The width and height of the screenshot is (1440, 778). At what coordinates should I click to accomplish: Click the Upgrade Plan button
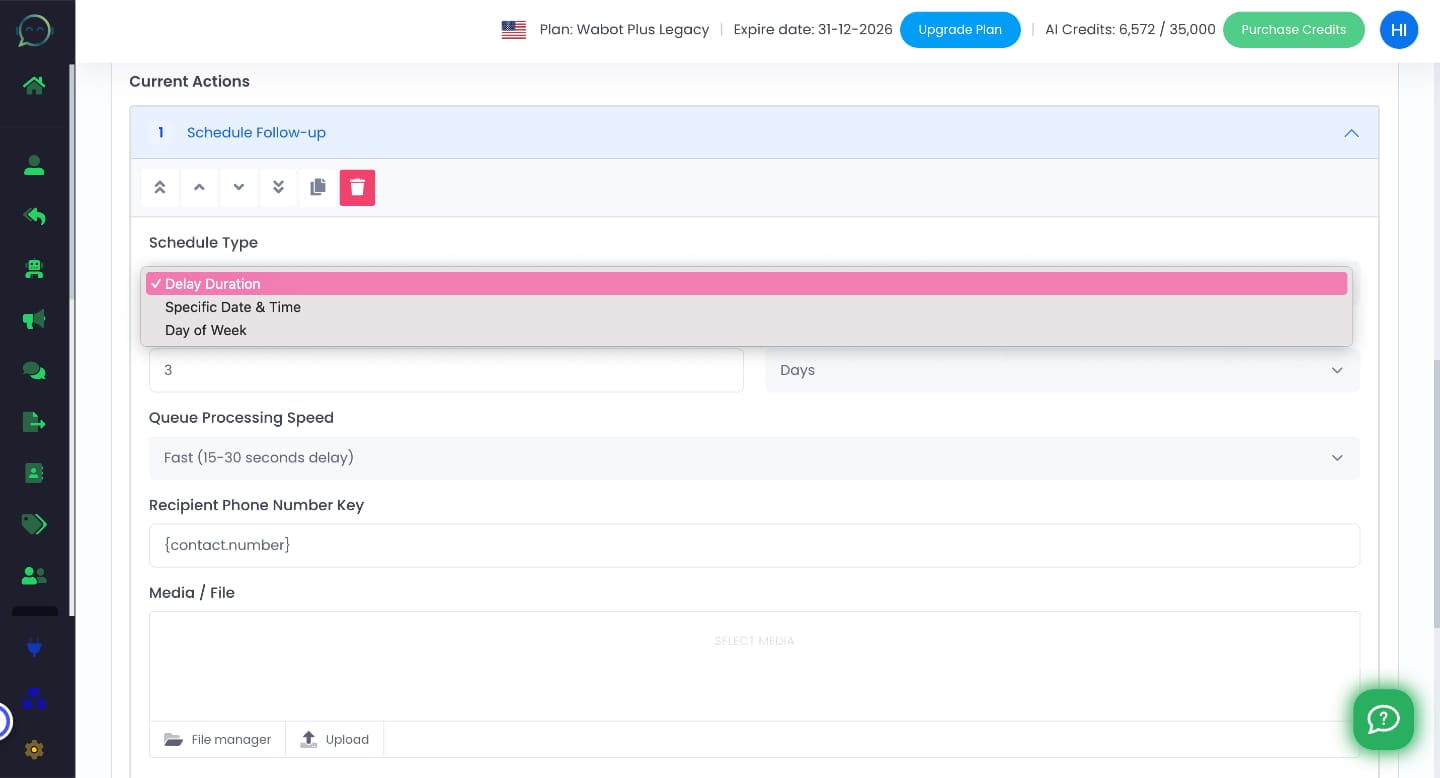(960, 30)
